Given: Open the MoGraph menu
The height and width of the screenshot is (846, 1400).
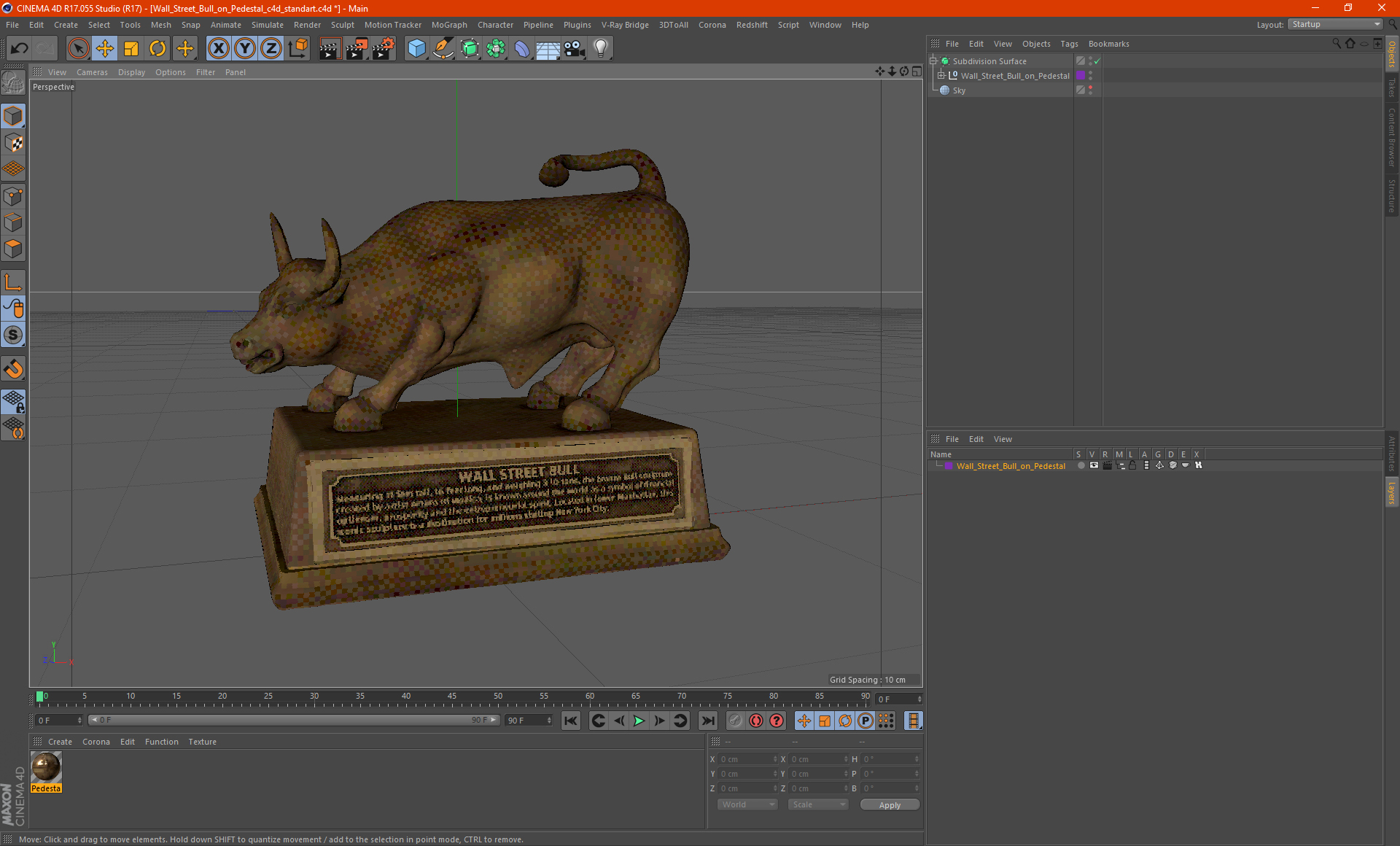Looking at the screenshot, I should point(449,25).
